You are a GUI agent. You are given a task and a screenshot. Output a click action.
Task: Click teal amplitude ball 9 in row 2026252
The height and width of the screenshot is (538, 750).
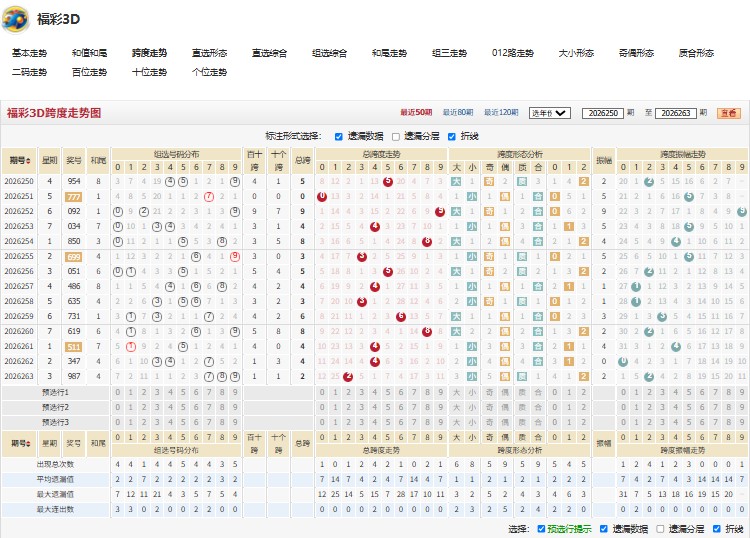[741, 211]
